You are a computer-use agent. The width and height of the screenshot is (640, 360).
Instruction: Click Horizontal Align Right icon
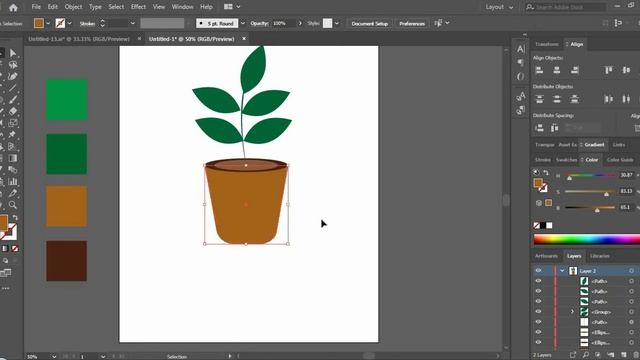click(575, 70)
